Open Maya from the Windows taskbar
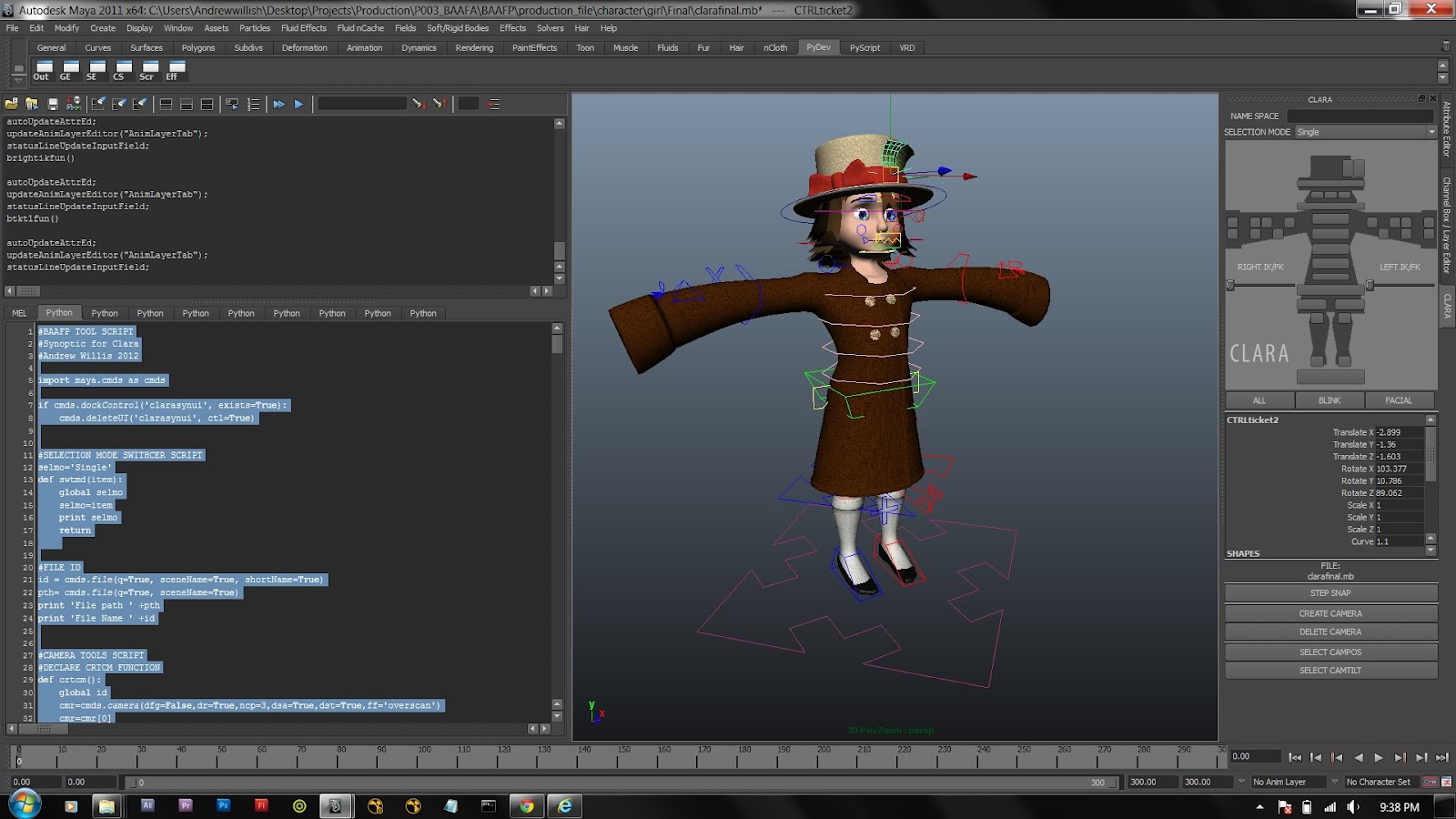Viewport: 1456px width, 819px height. [x=336, y=804]
